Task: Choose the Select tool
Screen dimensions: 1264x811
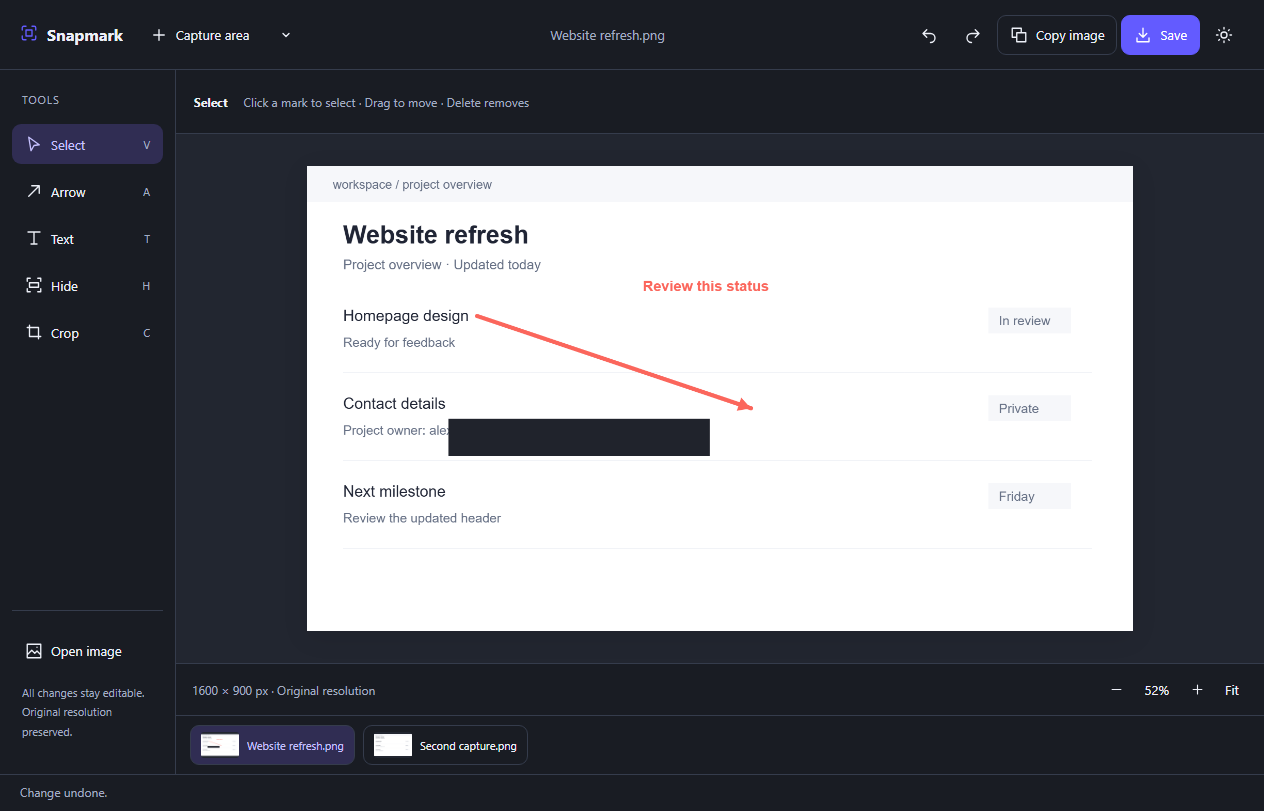Action: coord(87,144)
